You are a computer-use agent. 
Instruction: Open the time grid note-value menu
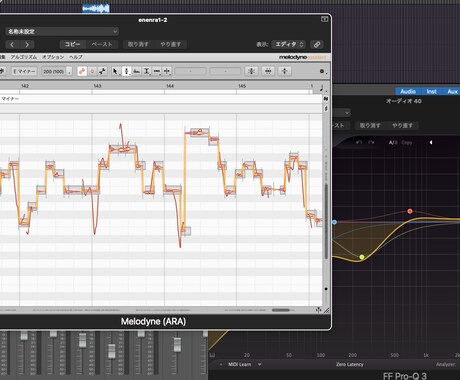pos(322,88)
